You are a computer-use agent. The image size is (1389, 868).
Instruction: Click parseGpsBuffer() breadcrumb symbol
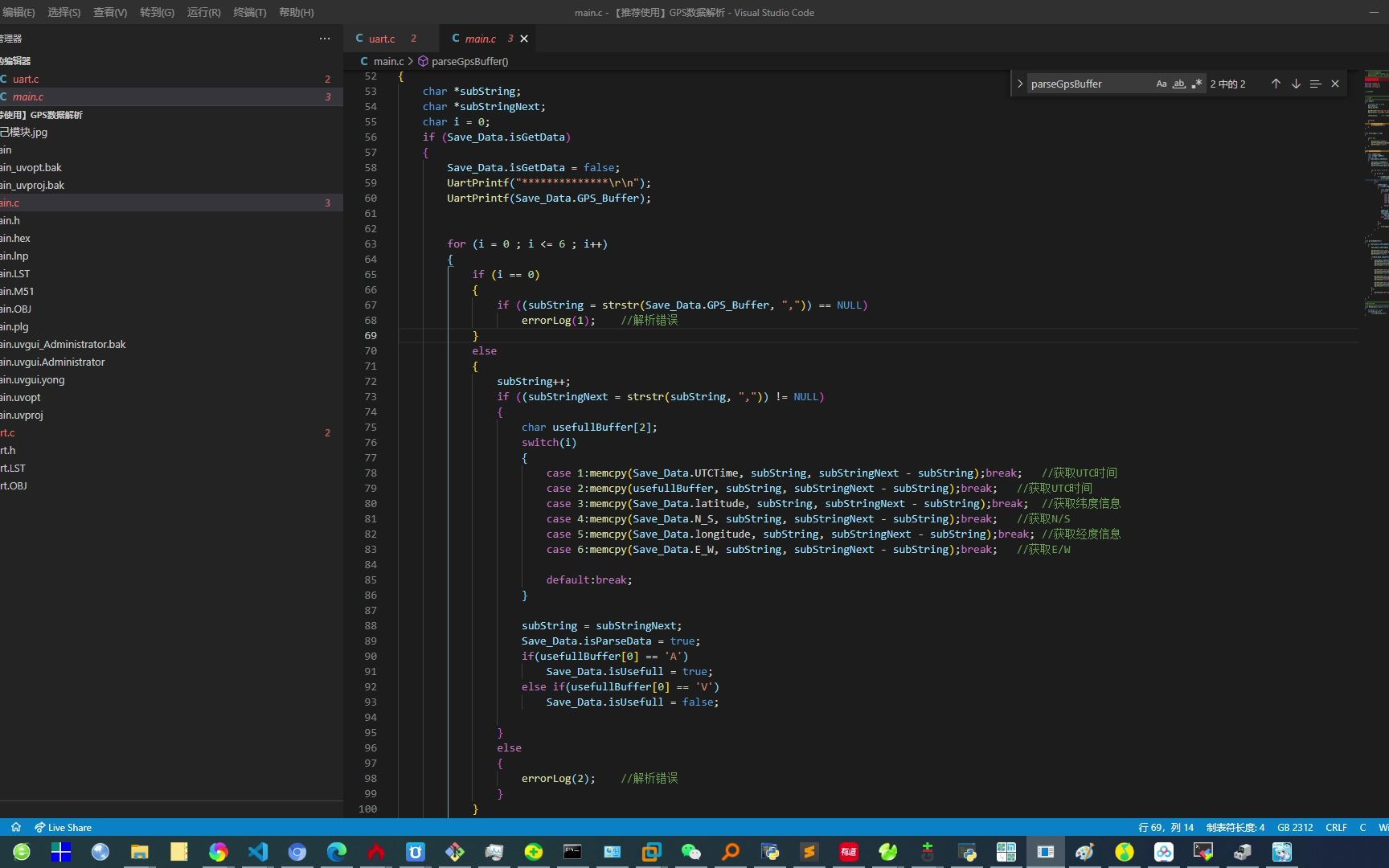pos(469,61)
